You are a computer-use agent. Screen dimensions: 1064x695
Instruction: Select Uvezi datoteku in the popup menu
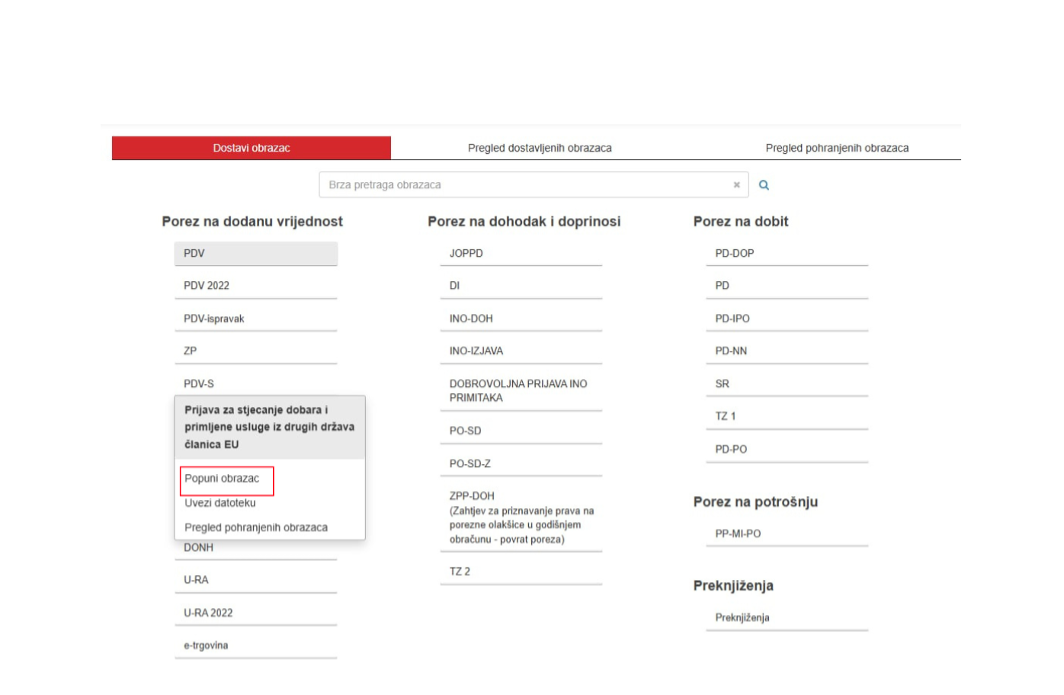tap(221, 503)
